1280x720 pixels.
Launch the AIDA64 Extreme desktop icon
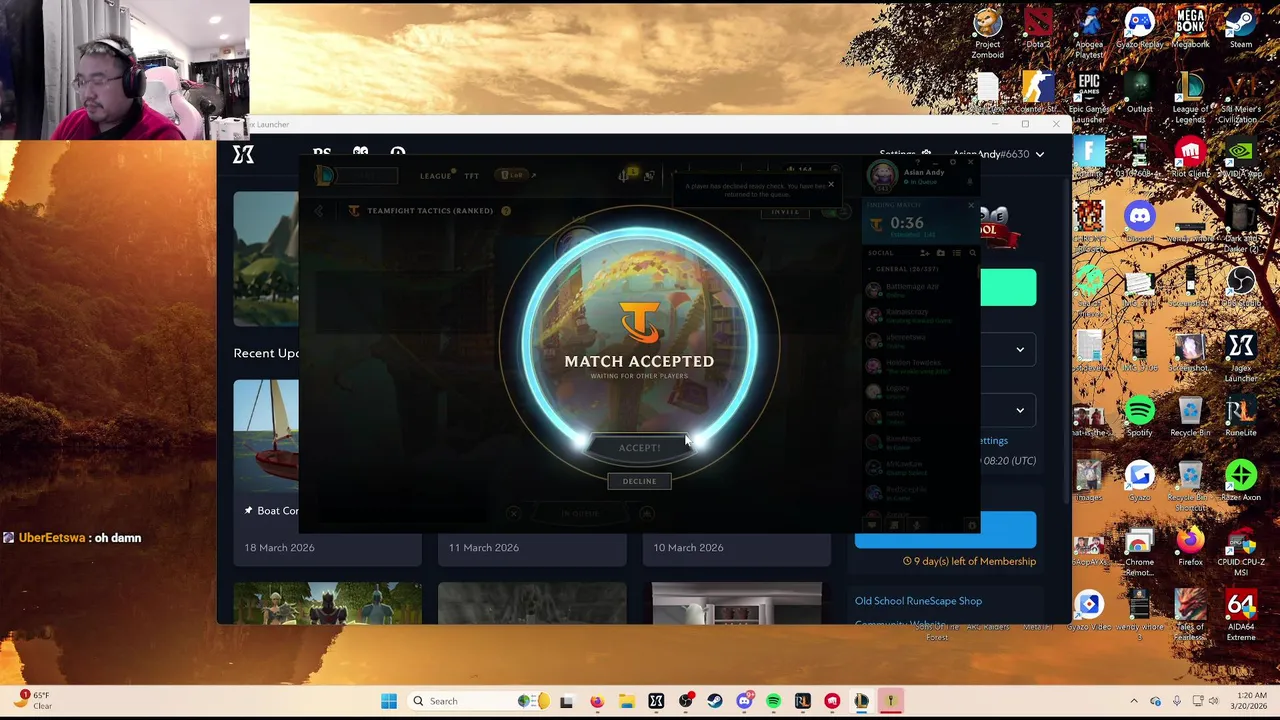point(1241,614)
